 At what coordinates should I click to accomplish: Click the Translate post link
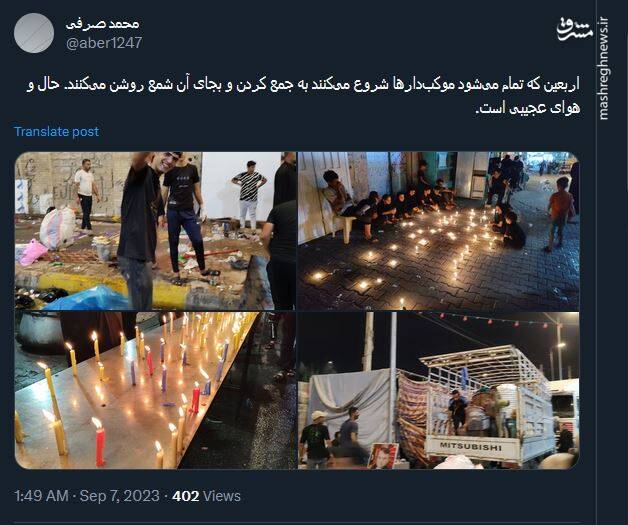point(56,131)
